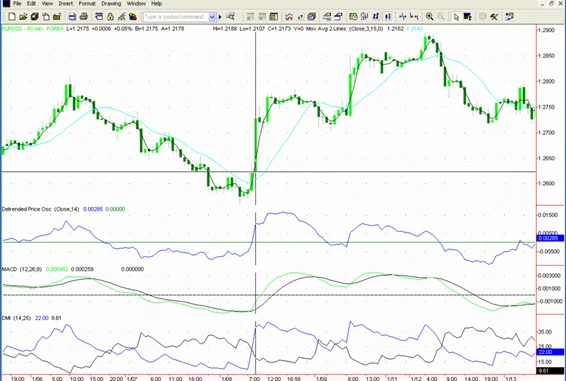Open a file with the yellow folder icon
This screenshot has width=566, height=381.
click(x=23, y=17)
